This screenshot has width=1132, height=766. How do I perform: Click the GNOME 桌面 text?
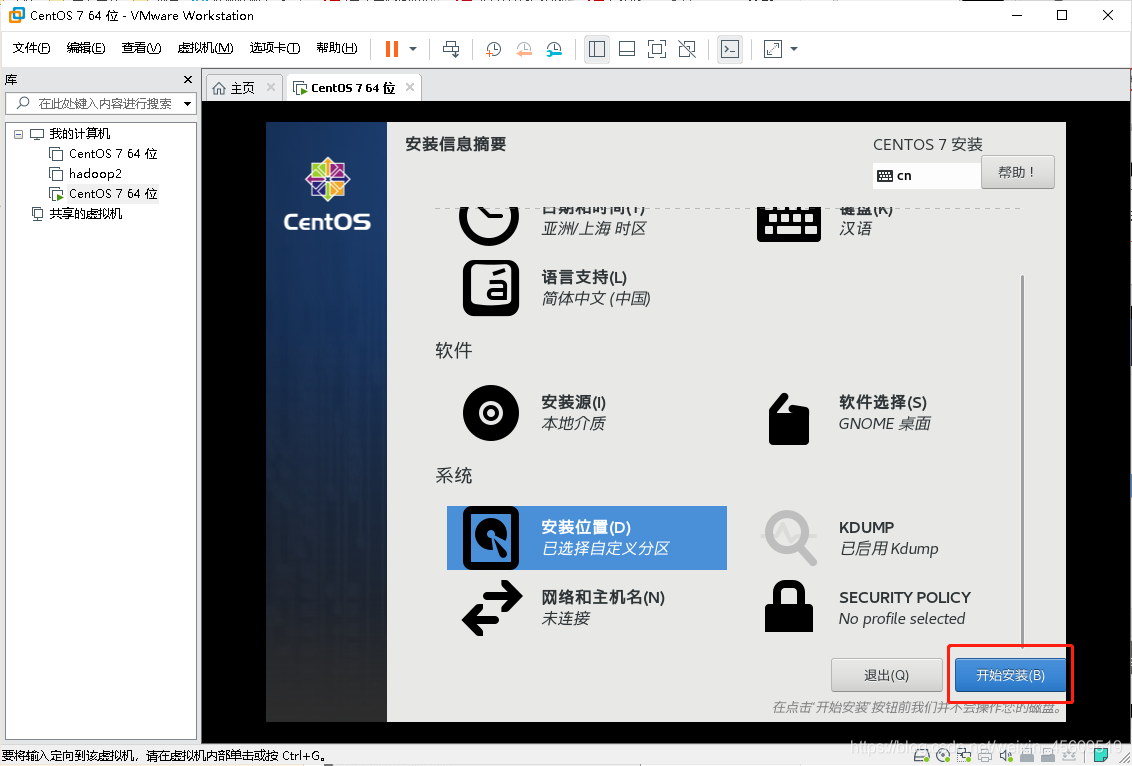coord(884,423)
